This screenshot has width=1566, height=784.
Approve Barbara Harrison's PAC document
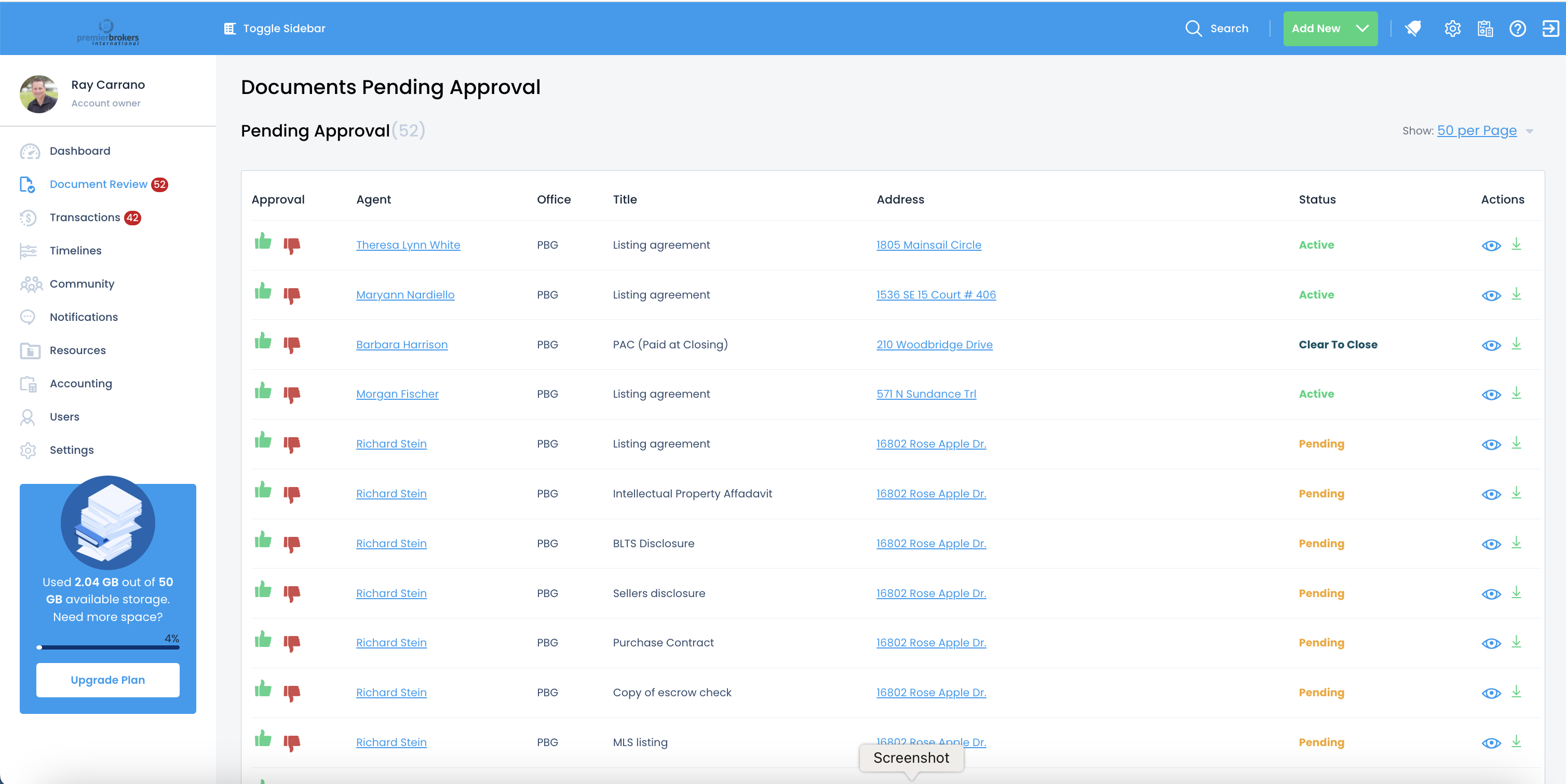pos(263,341)
